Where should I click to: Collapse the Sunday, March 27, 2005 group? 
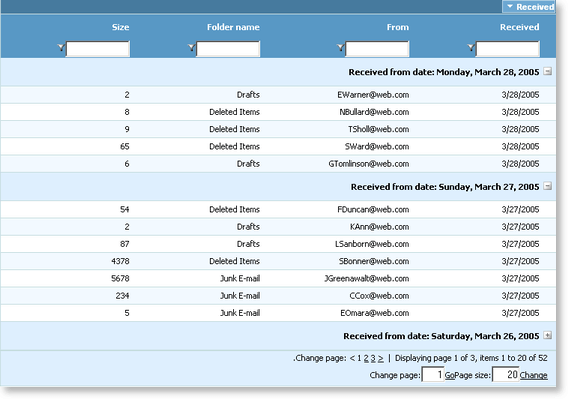548,186
